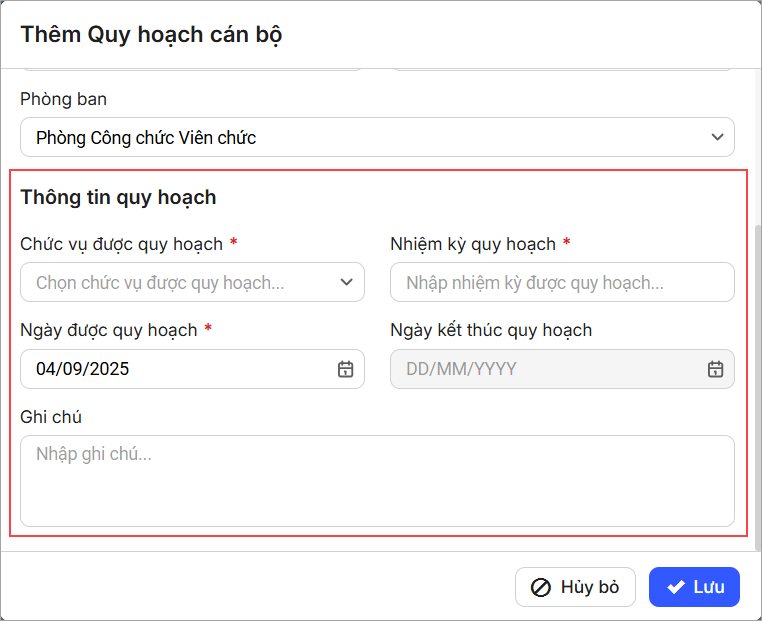Expand Phòng ban dropdown using its chevron
This screenshot has height=621, width=762.
click(x=716, y=137)
